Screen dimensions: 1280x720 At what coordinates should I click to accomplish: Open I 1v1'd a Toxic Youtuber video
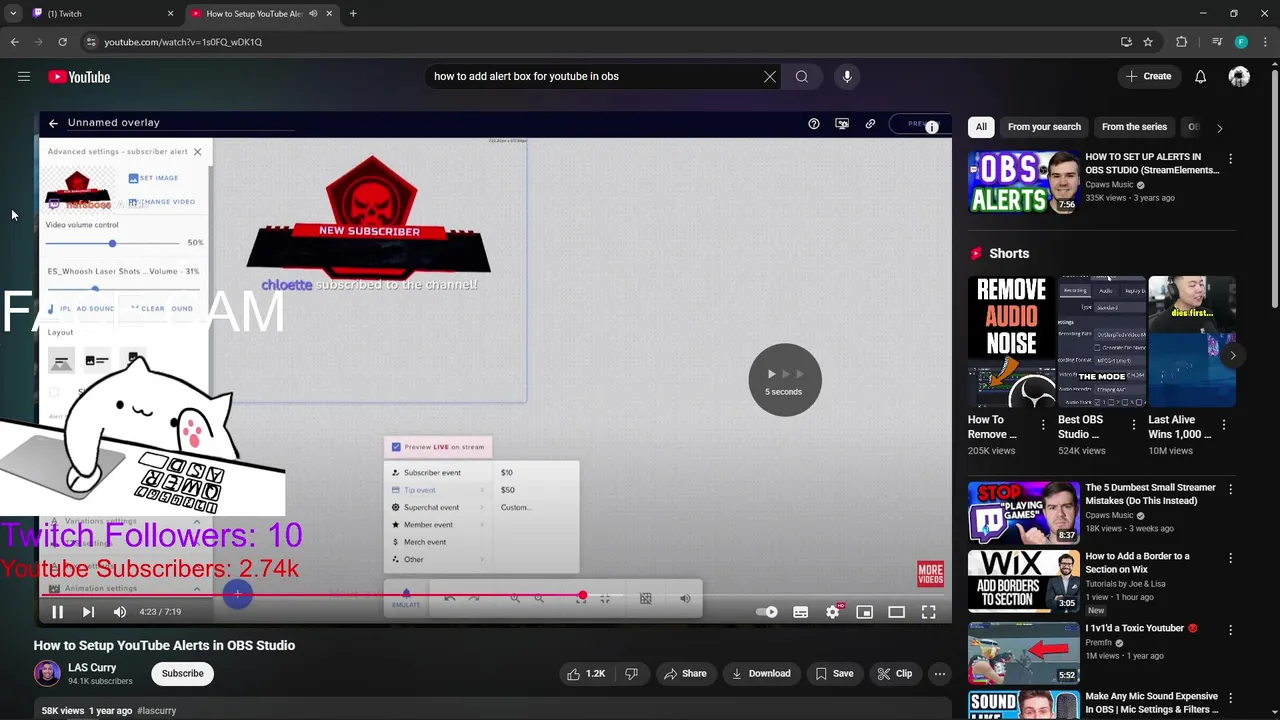pos(1023,653)
